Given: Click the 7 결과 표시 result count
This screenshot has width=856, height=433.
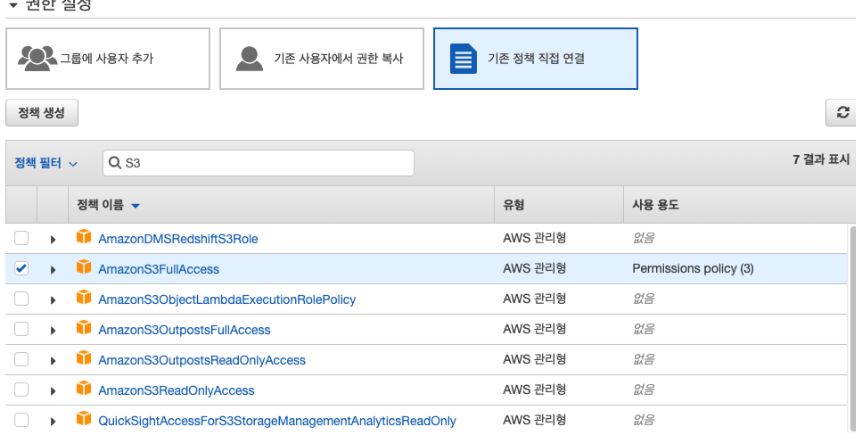Looking at the screenshot, I should click(x=821, y=159).
